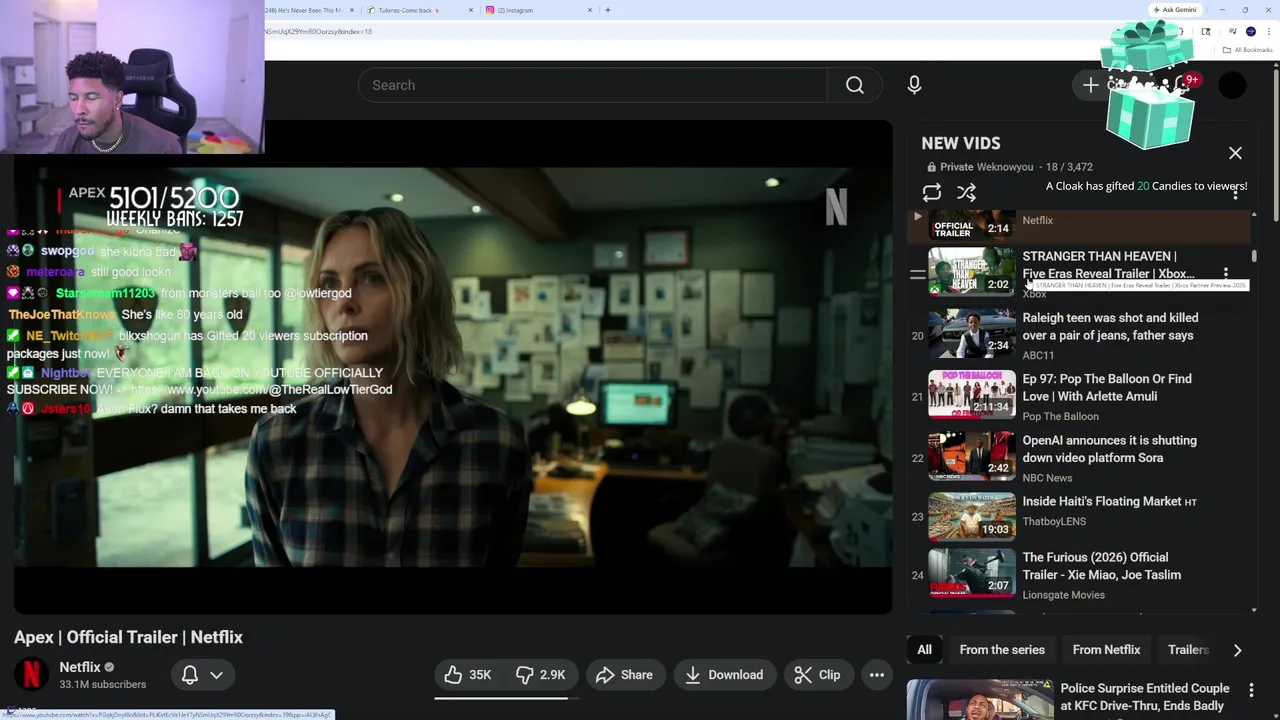1280x720 pixels.
Task: Open browser three-dot menu
Action: (x=1269, y=31)
